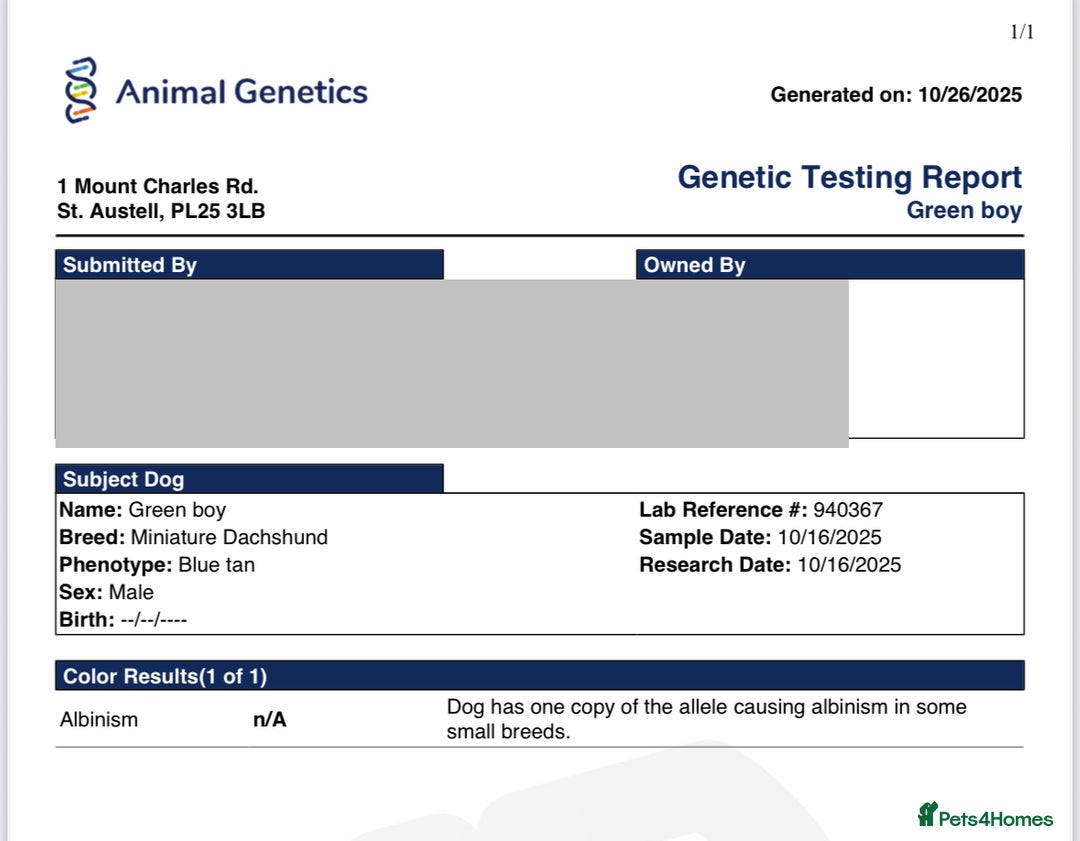This screenshot has width=1080, height=841.
Task: Click the Albinism result row label
Action: coord(99,720)
